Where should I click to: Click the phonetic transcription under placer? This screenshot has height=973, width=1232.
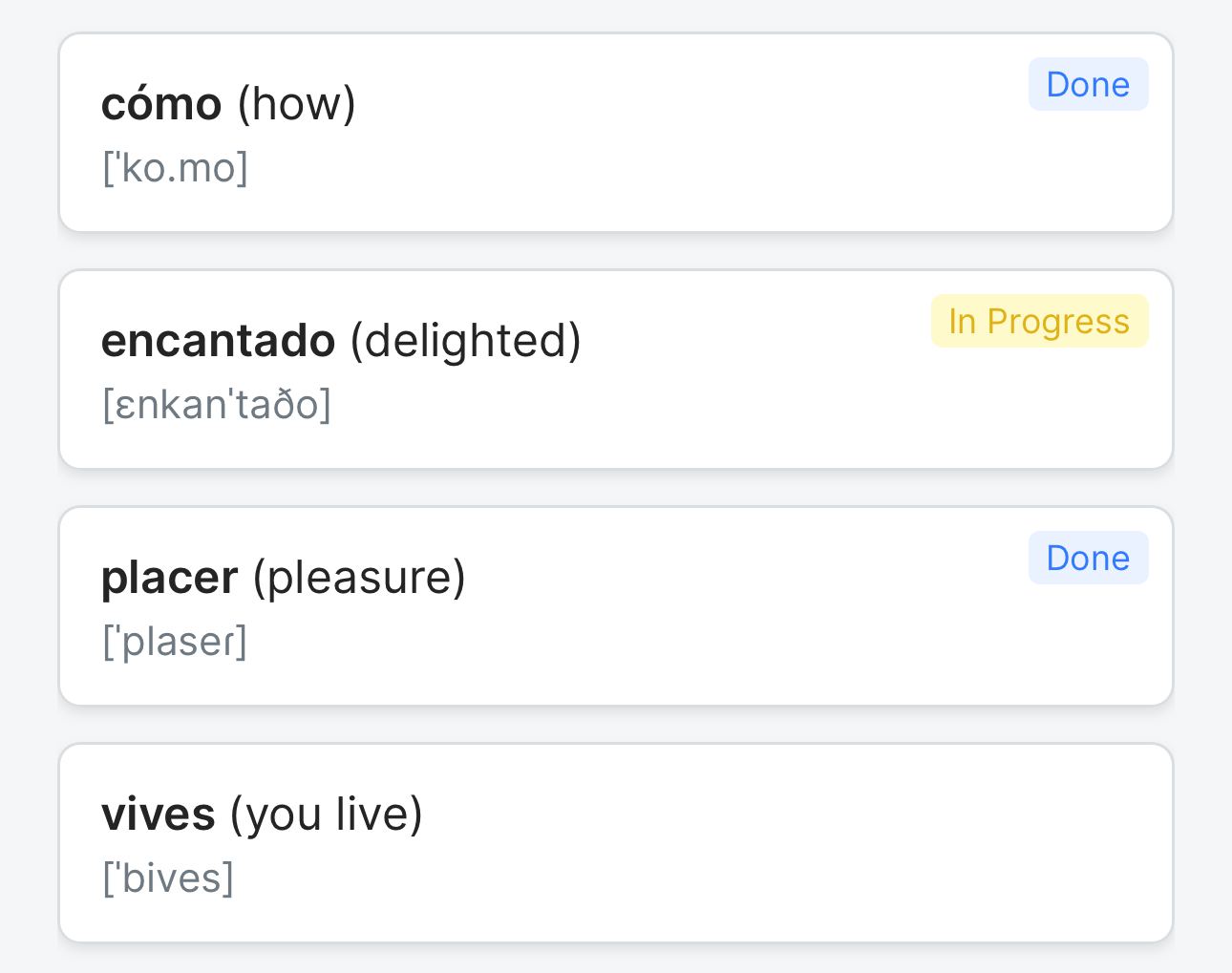tap(175, 642)
